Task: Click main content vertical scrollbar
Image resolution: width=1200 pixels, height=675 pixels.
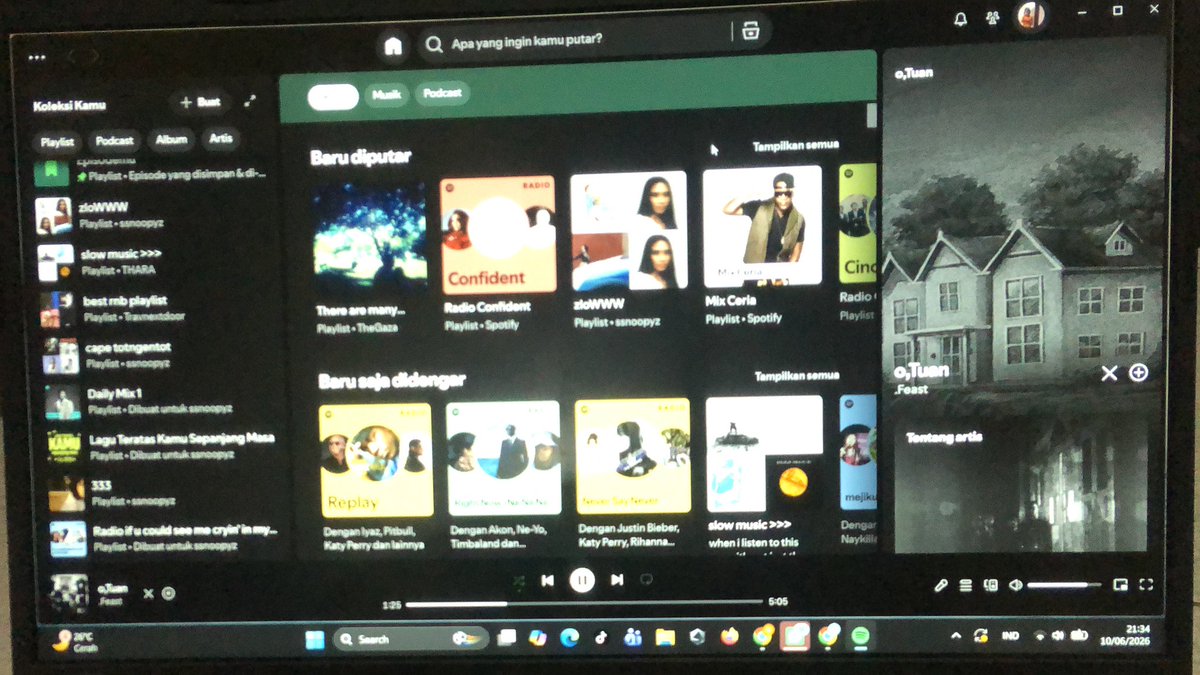Action: click(871, 115)
